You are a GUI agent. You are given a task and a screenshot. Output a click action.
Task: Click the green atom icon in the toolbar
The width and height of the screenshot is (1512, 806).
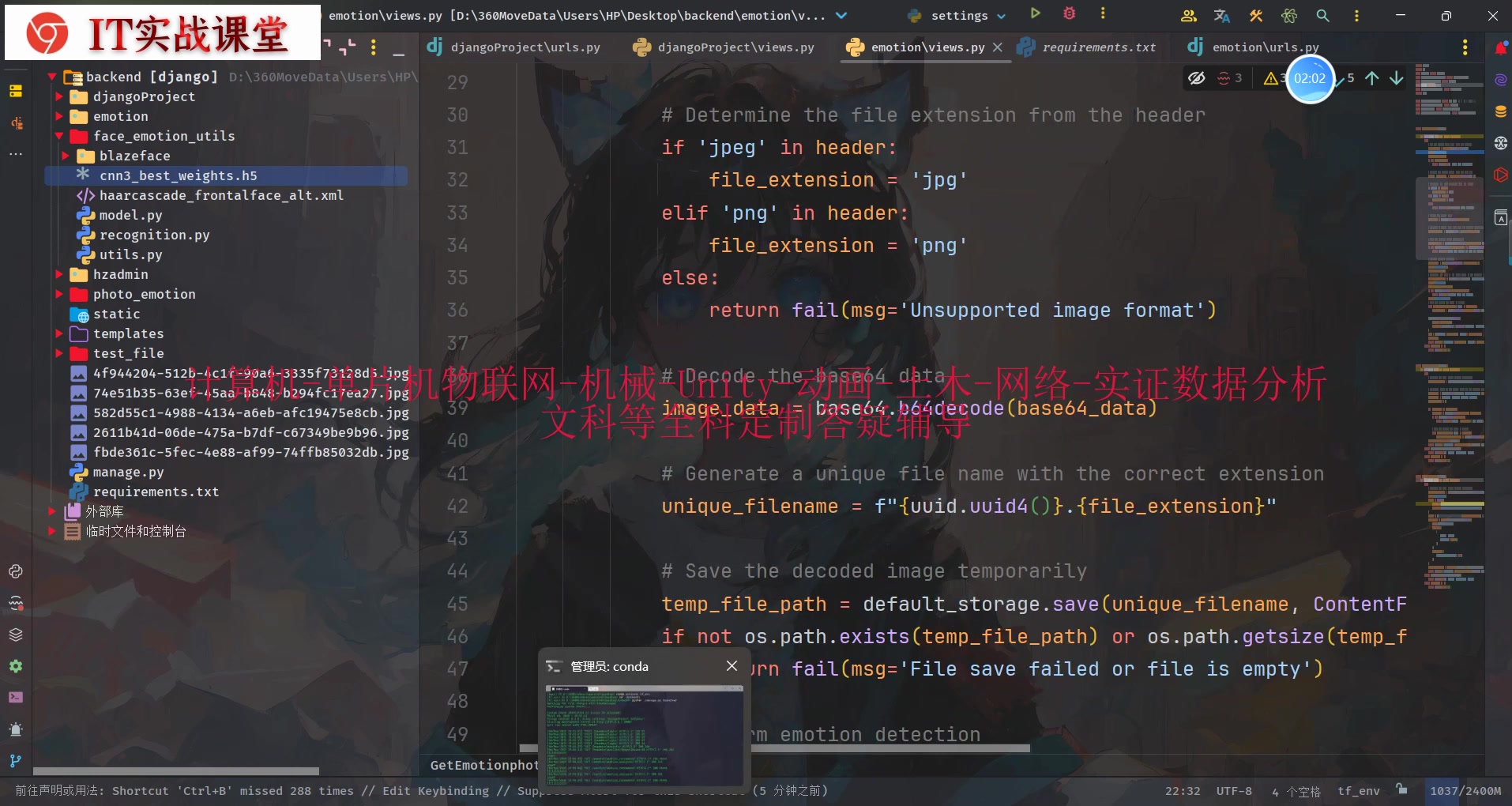[1289, 15]
